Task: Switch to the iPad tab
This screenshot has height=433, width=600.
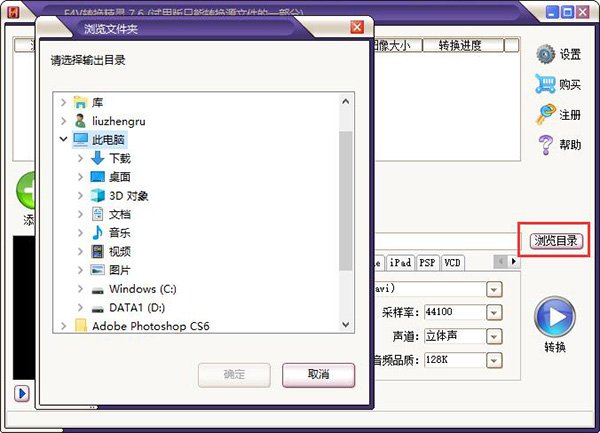Action: point(400,263)
